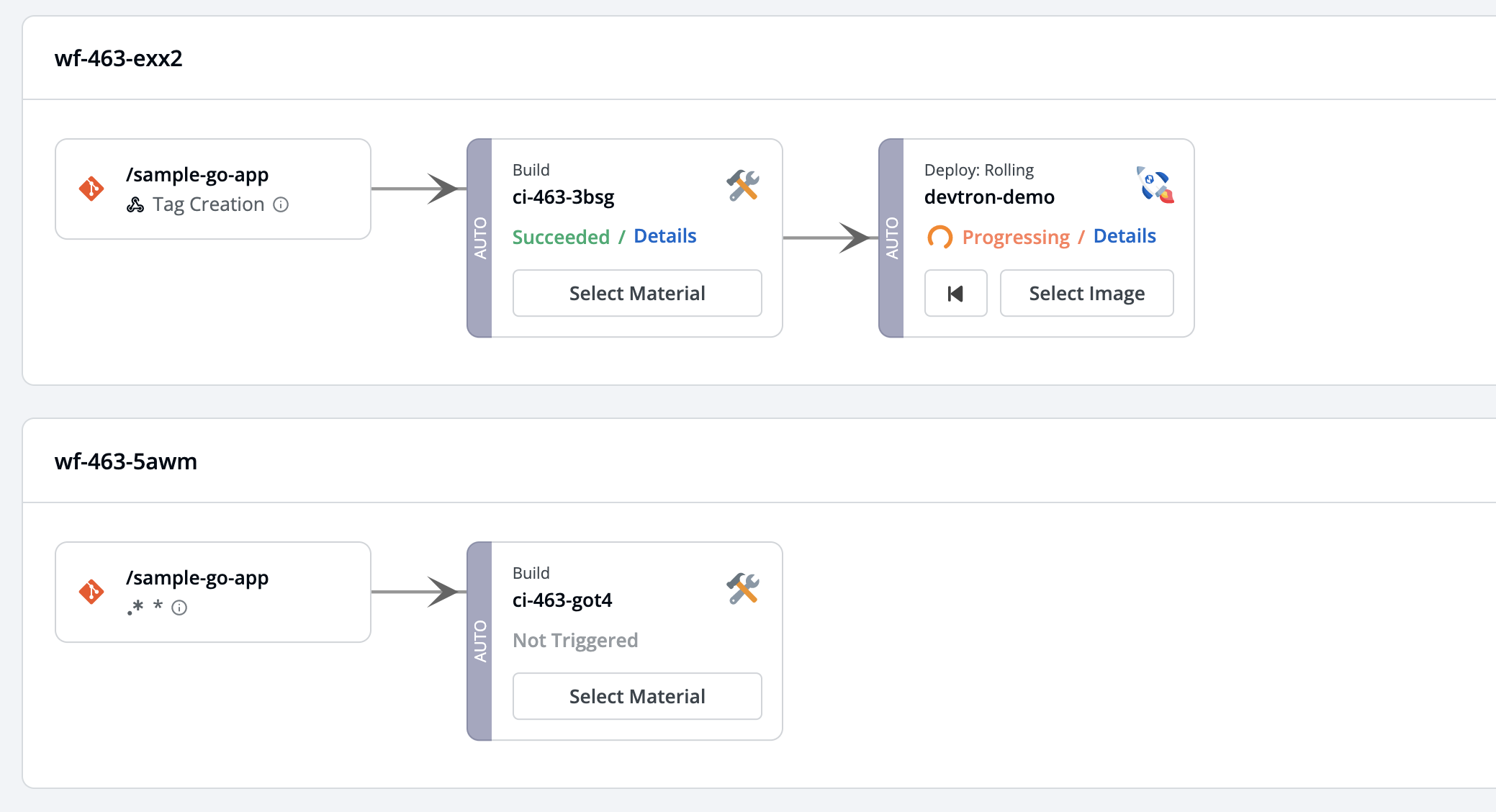Viewport: 1496px width, 812px height.
Task: Click the git icon in wf-463-5awm source
Action: tap(91, 592)
